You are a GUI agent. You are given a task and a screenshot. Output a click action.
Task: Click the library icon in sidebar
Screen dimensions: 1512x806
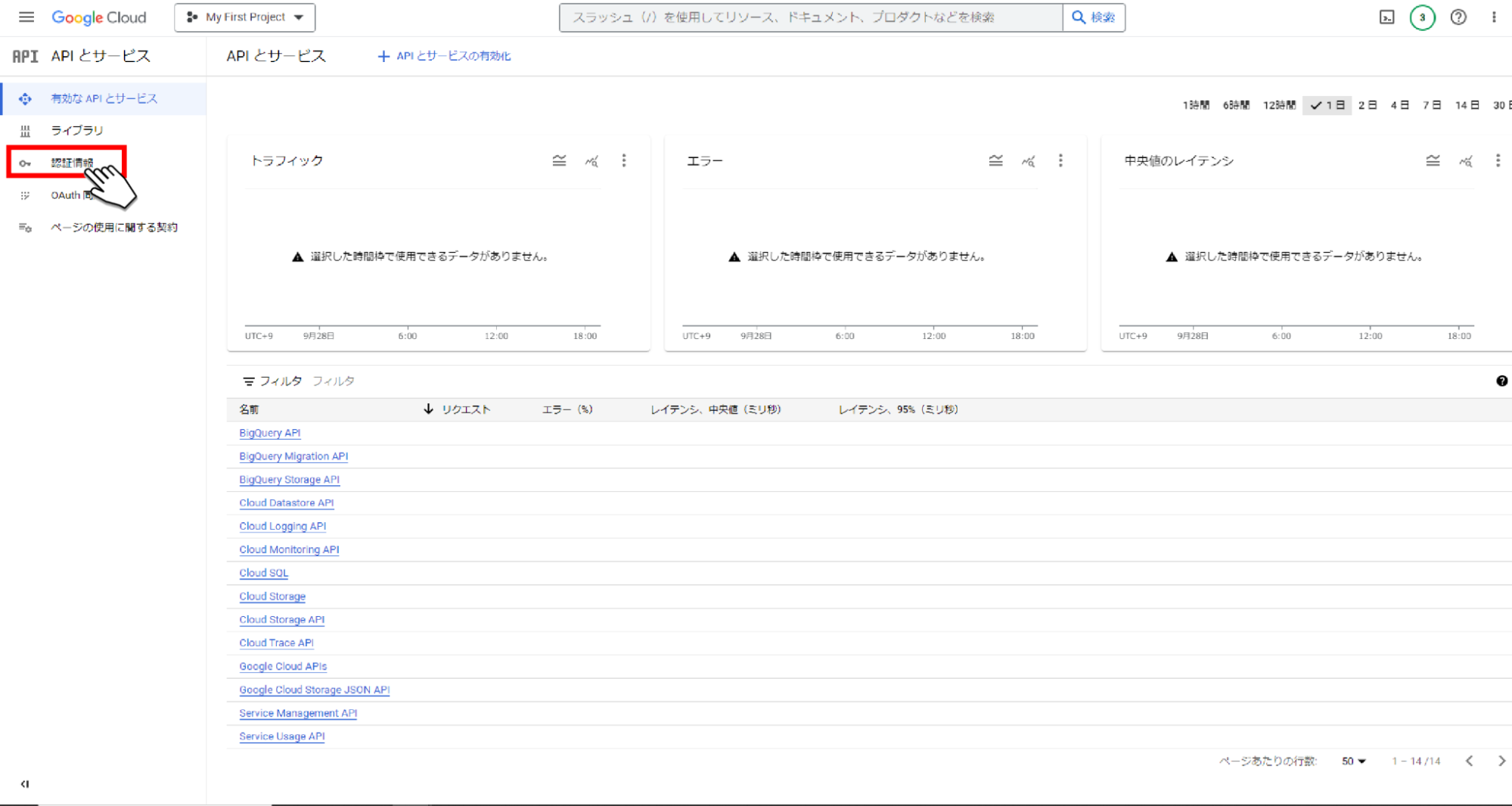25,131
